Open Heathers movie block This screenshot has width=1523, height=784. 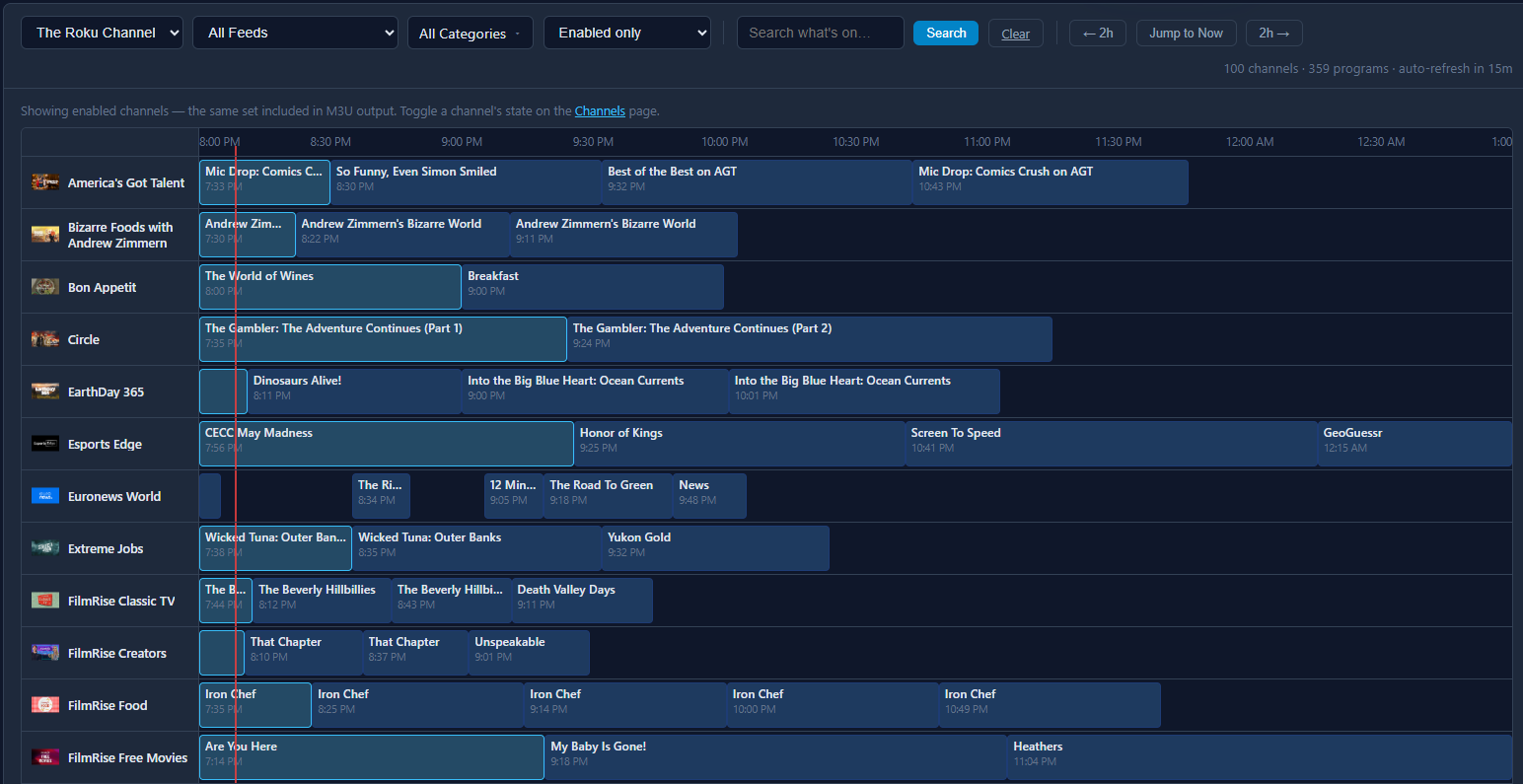(x=1260, y=757)
